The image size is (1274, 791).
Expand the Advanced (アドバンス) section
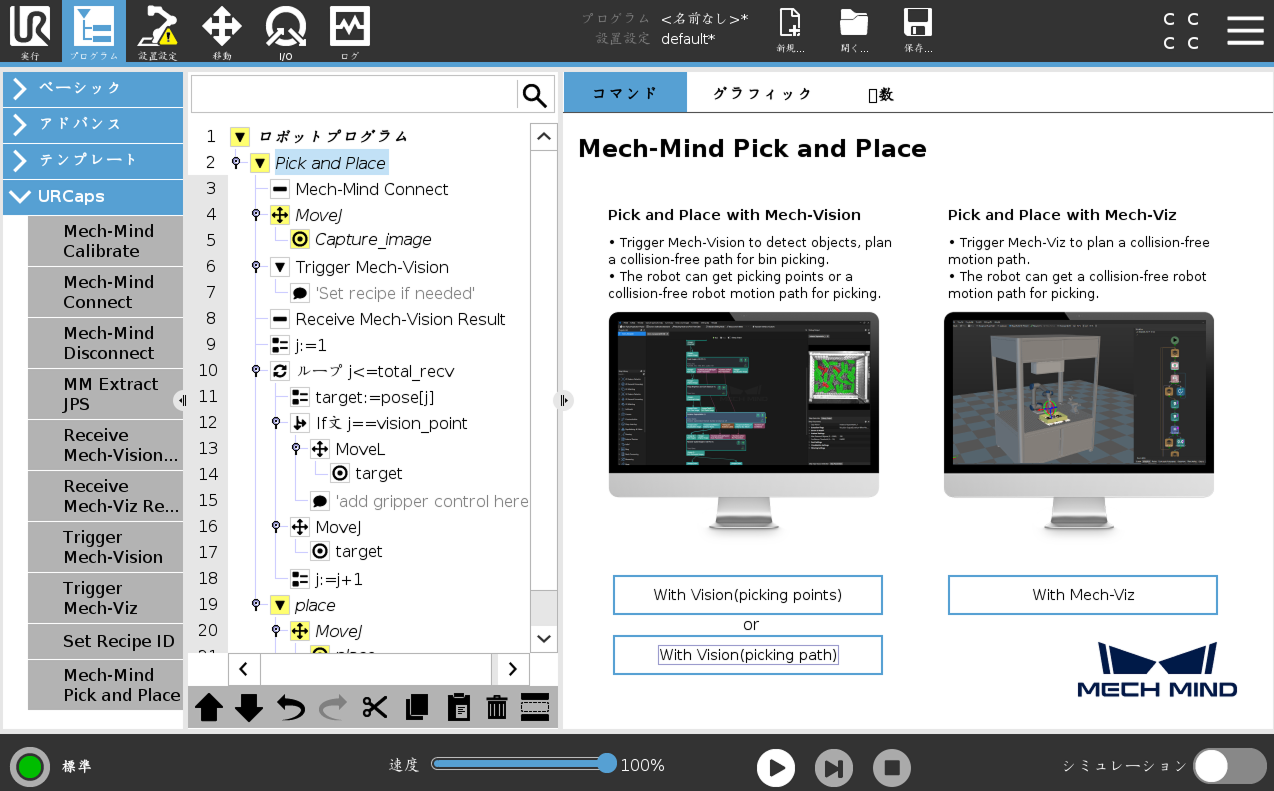point(93,124)
